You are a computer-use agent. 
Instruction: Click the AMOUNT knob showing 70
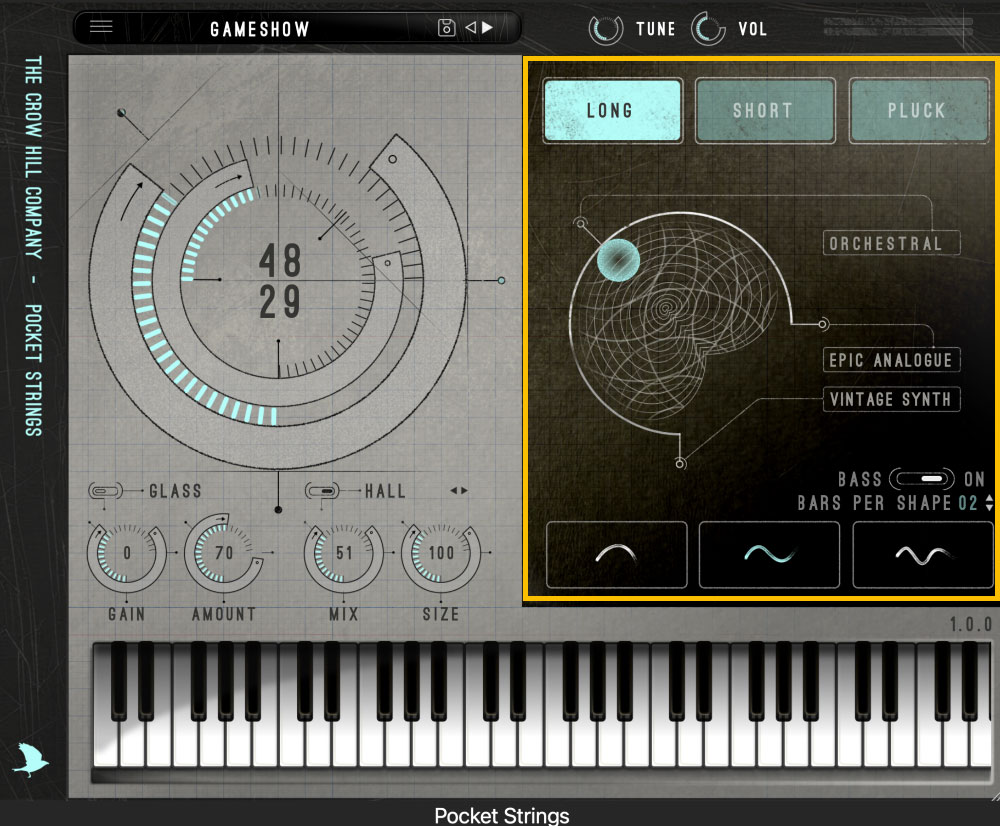point(223,553)
